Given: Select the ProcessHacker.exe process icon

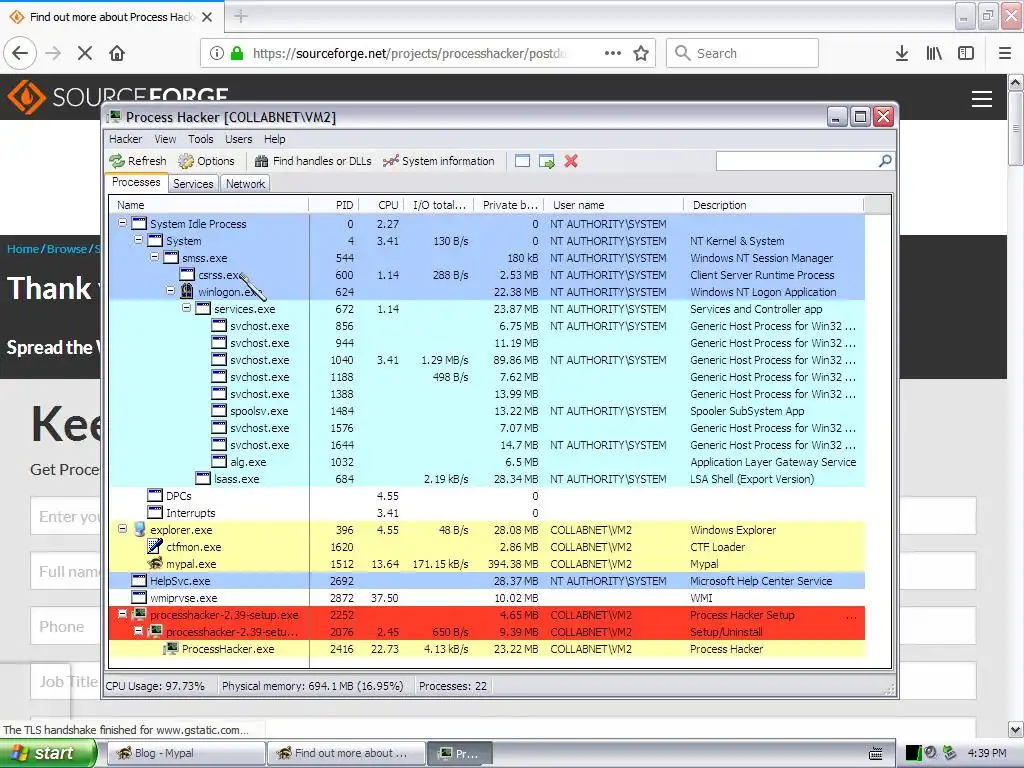Looking at the screenshot, I should [x=171, y=648].
